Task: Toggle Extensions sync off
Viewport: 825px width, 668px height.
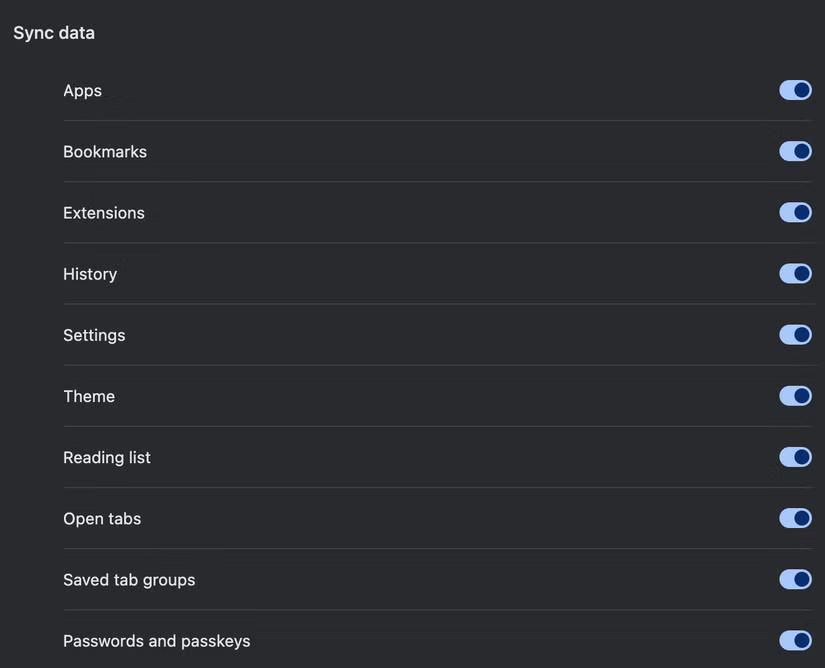Action: (x=795, y=211)
